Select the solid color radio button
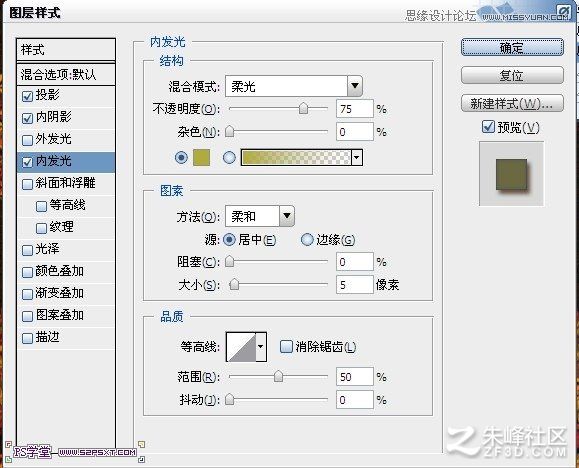The width and height of the screenshot is (579, 468). point(181,158)
